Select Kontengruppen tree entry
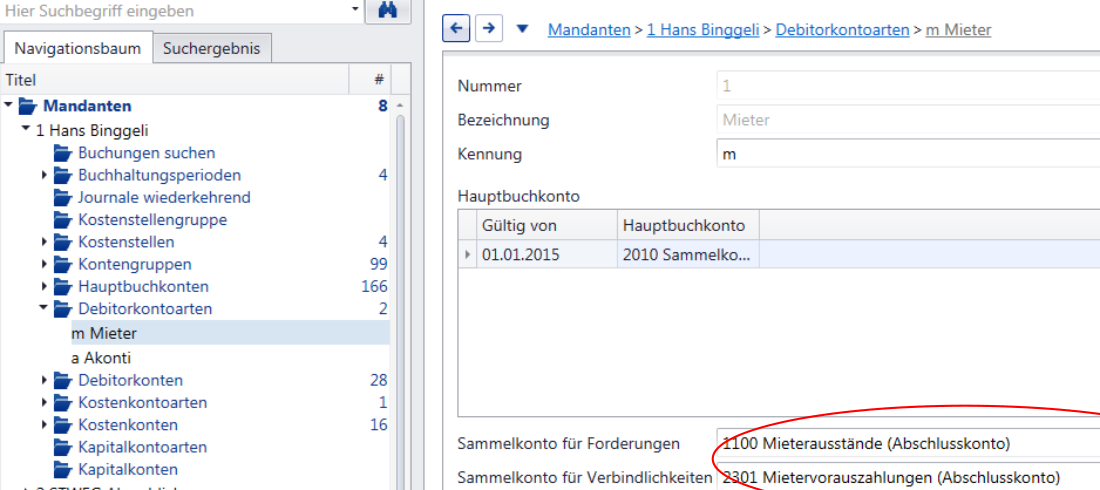1100x490 pixels. pos(135,265)
